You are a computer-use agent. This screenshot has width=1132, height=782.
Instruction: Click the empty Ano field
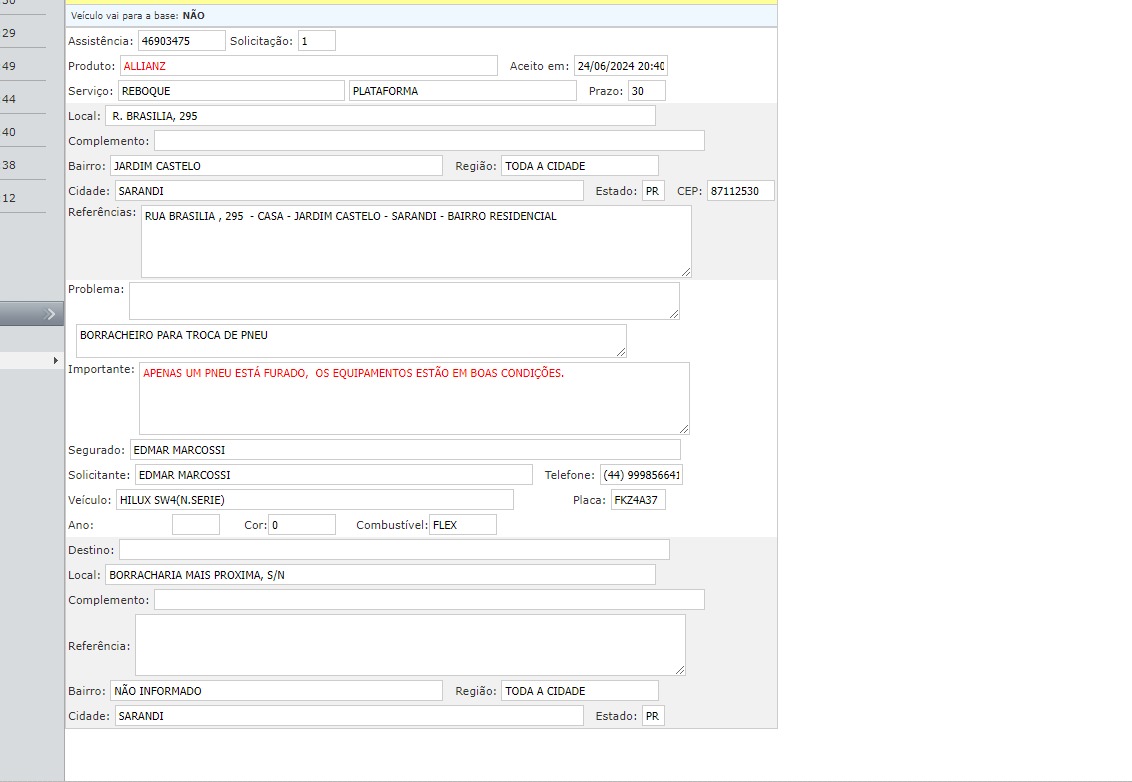click(x=195, y=525)
